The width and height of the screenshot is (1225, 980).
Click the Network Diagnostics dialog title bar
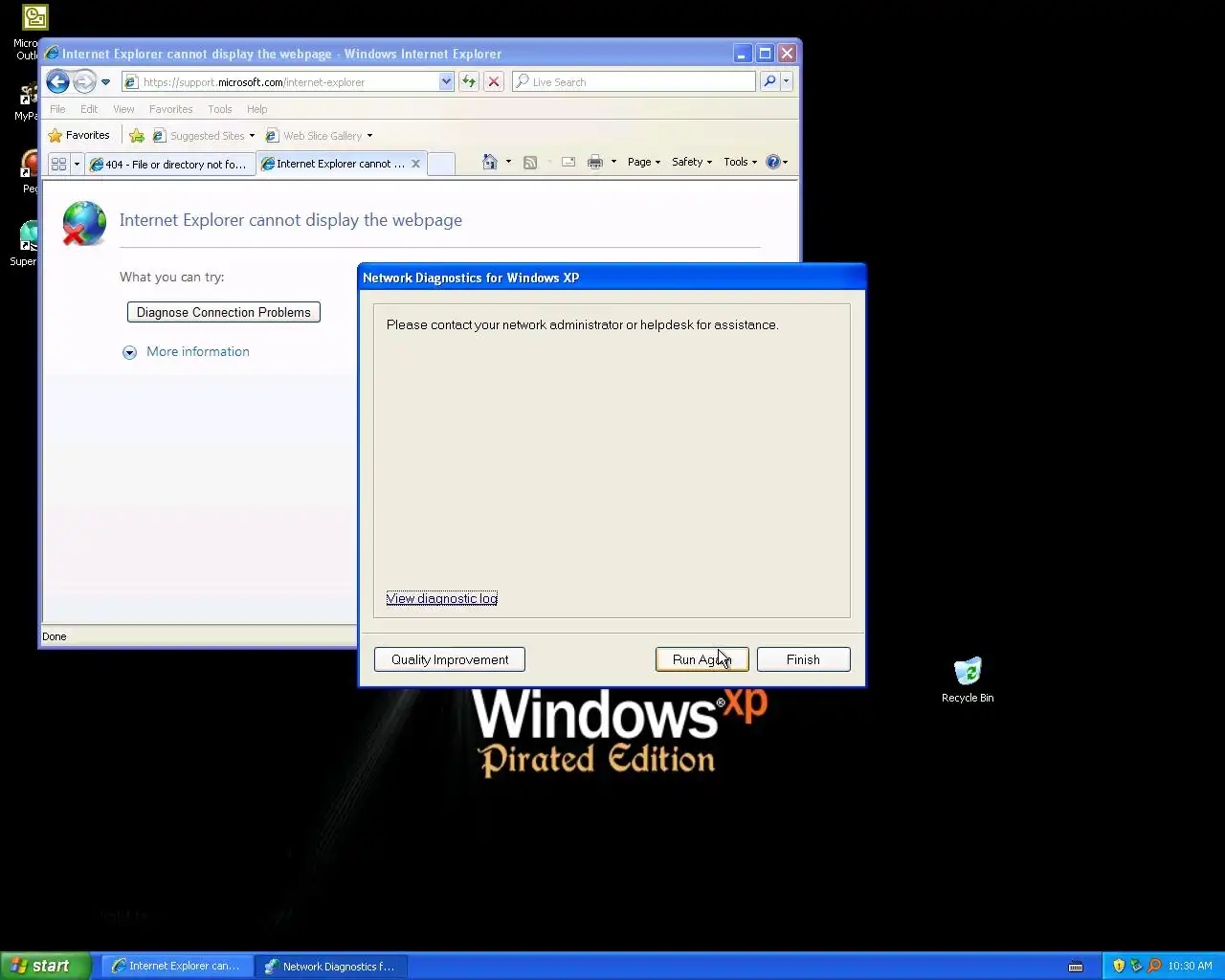coord(612,278)
